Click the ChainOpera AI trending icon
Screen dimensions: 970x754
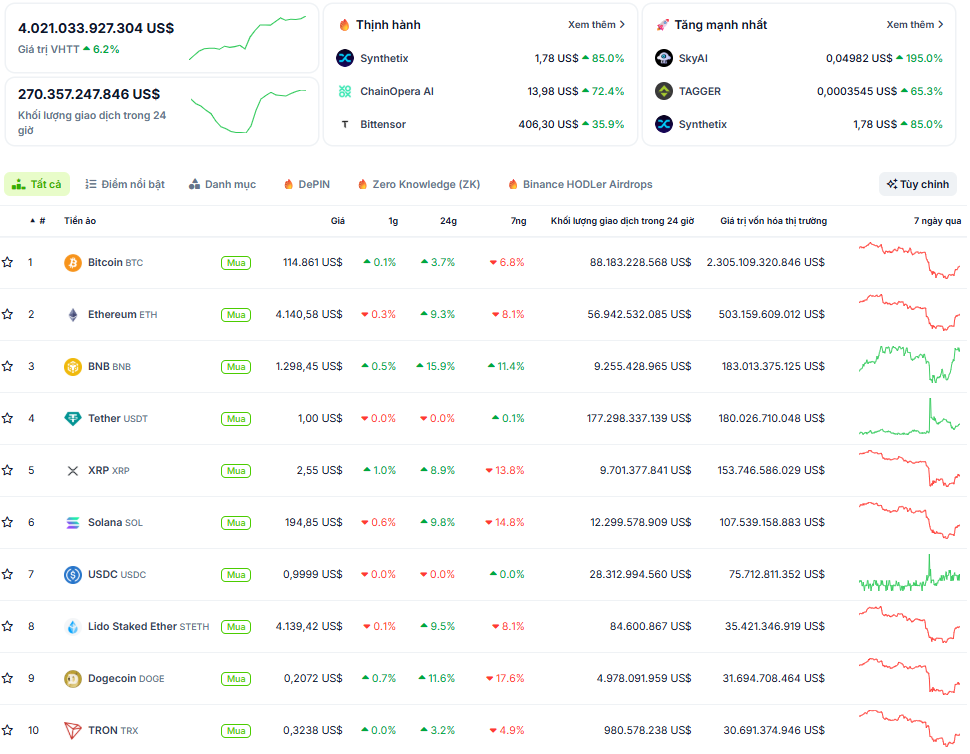(345, 92)
